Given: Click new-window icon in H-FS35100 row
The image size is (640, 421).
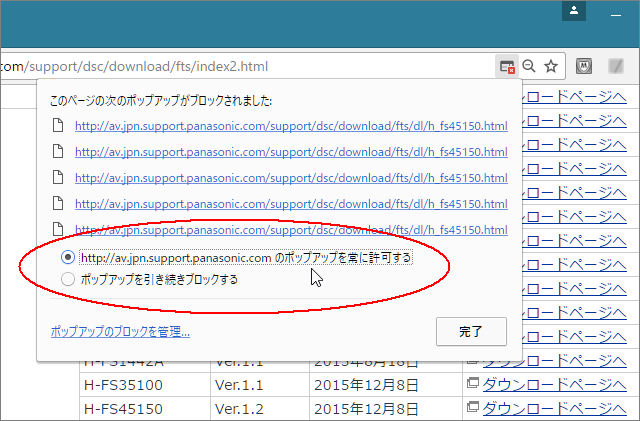Looking at the screenshot, I should 473,383.
